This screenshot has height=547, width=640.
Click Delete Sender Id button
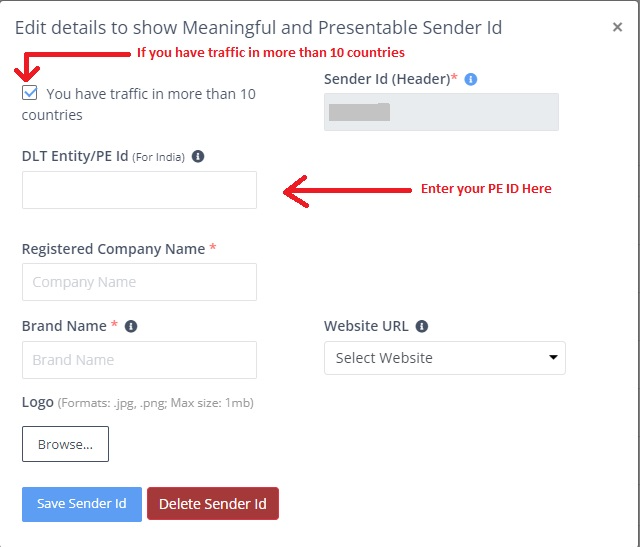pyautogui.click(x=213, y=504)
